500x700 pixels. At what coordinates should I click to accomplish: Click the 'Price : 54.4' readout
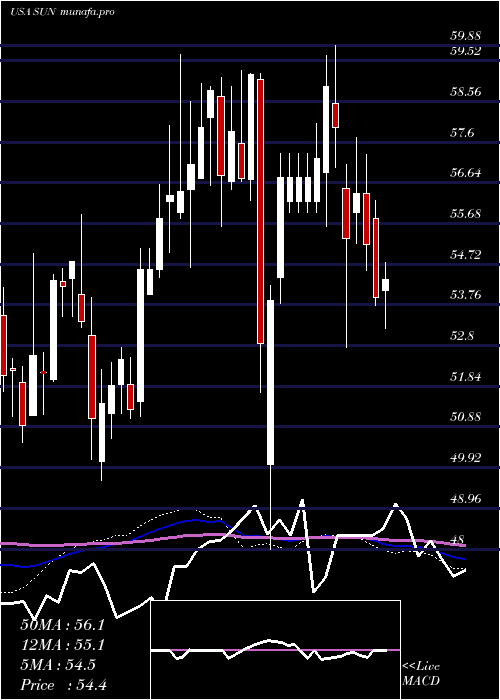pyautogui.click(x=64, y=685)
